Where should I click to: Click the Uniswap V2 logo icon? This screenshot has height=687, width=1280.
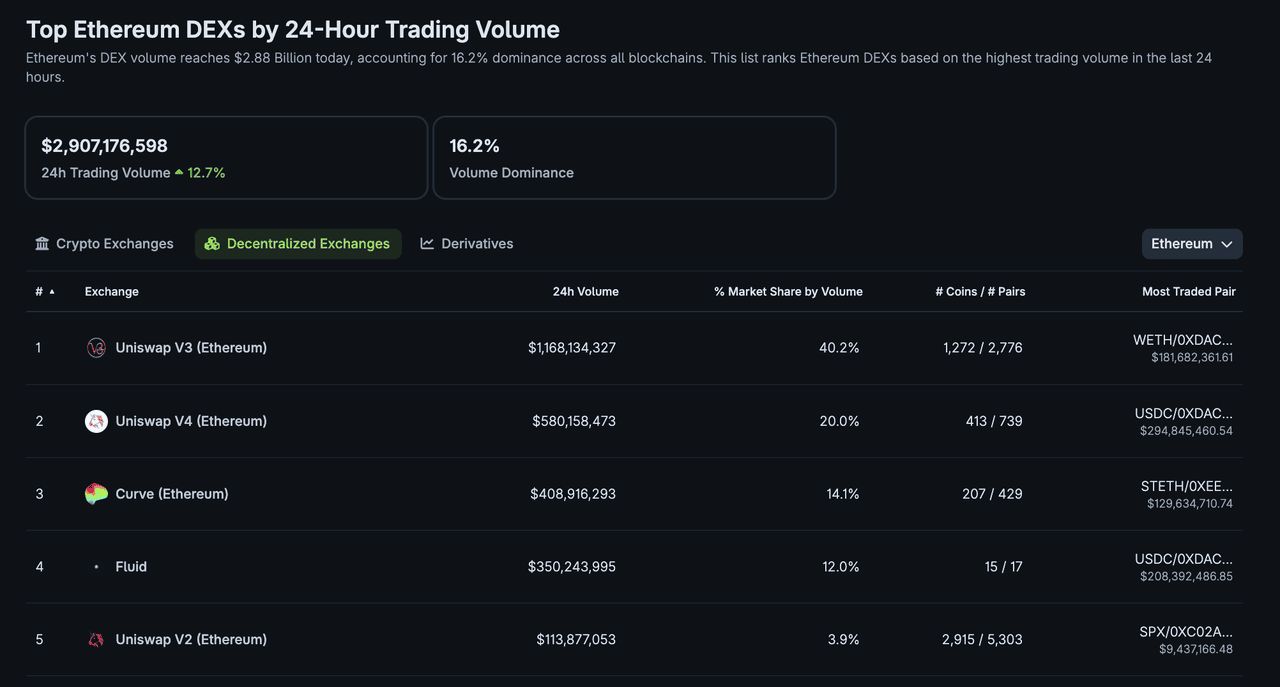click(x=96, y=640)
